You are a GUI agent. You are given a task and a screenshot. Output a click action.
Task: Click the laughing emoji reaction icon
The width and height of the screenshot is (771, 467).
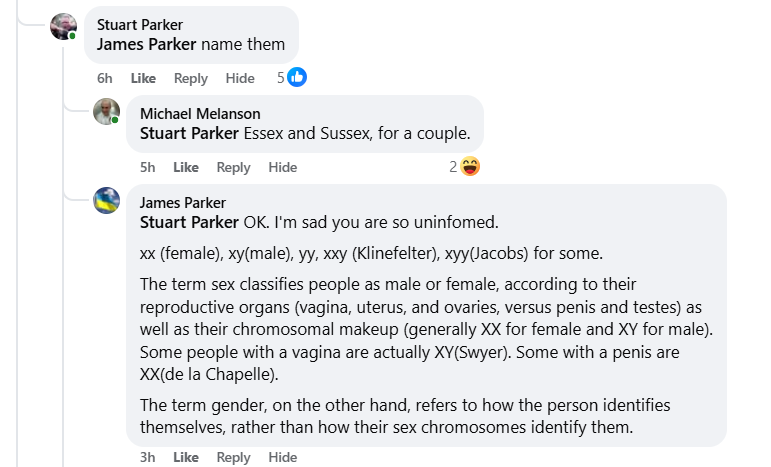[x=470, y=167]
